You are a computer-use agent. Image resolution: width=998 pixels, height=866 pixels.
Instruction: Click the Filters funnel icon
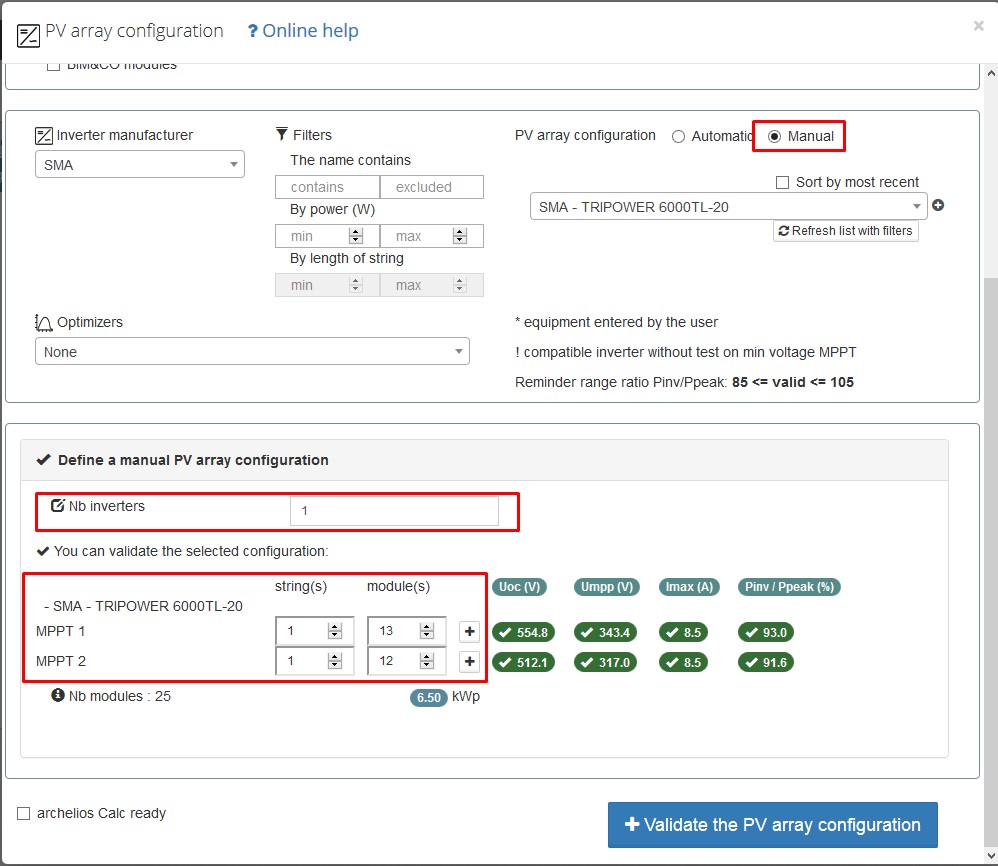(x=282, y=134)
